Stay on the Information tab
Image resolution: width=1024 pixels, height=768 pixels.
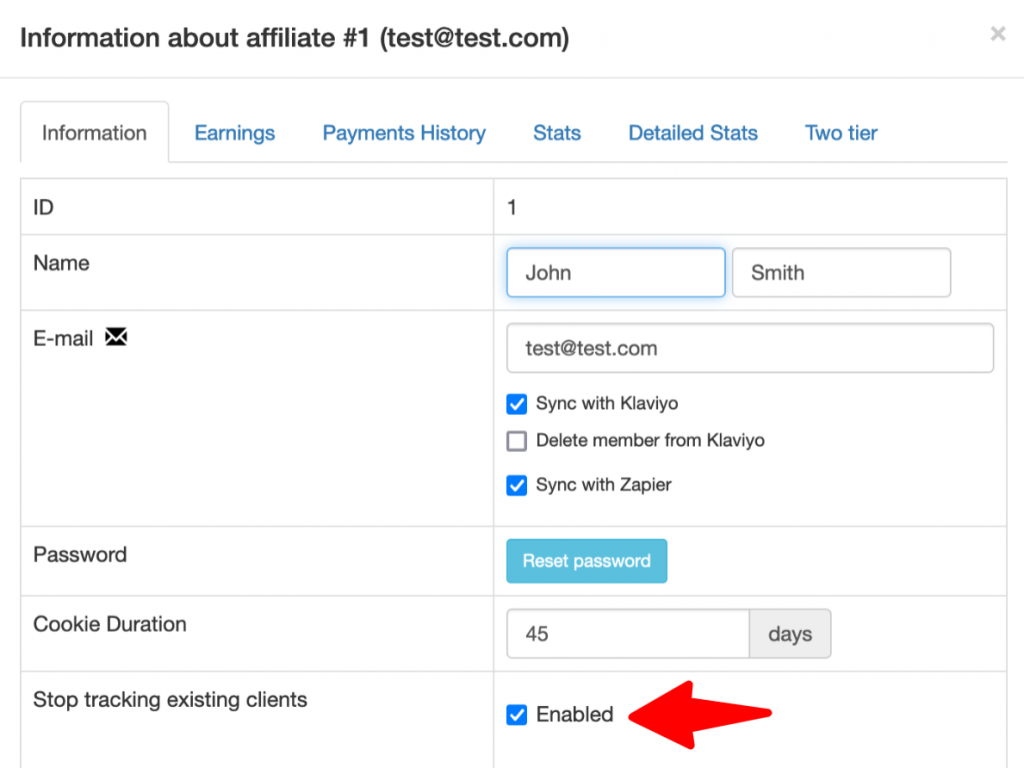pos(94,132)
